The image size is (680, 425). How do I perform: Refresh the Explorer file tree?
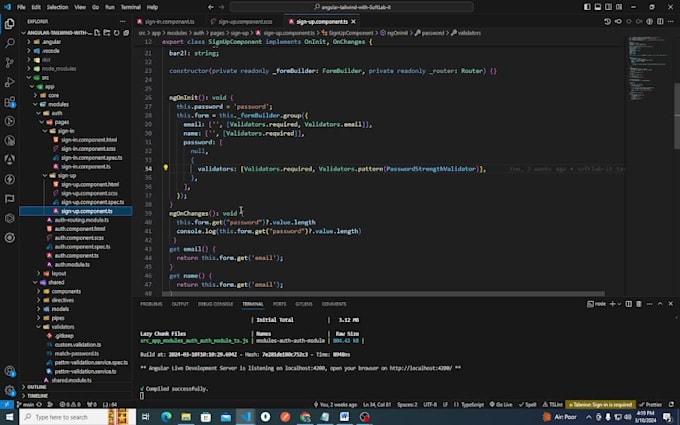116,33
